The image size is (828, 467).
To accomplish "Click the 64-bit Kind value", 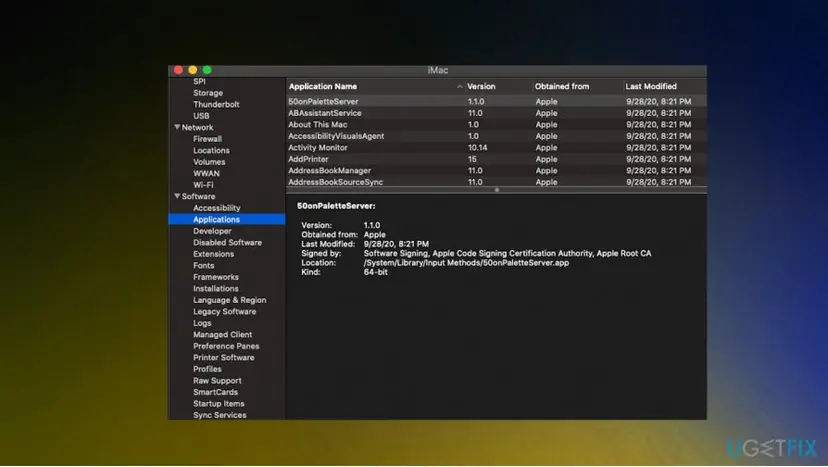I will (x=375, y=272).
